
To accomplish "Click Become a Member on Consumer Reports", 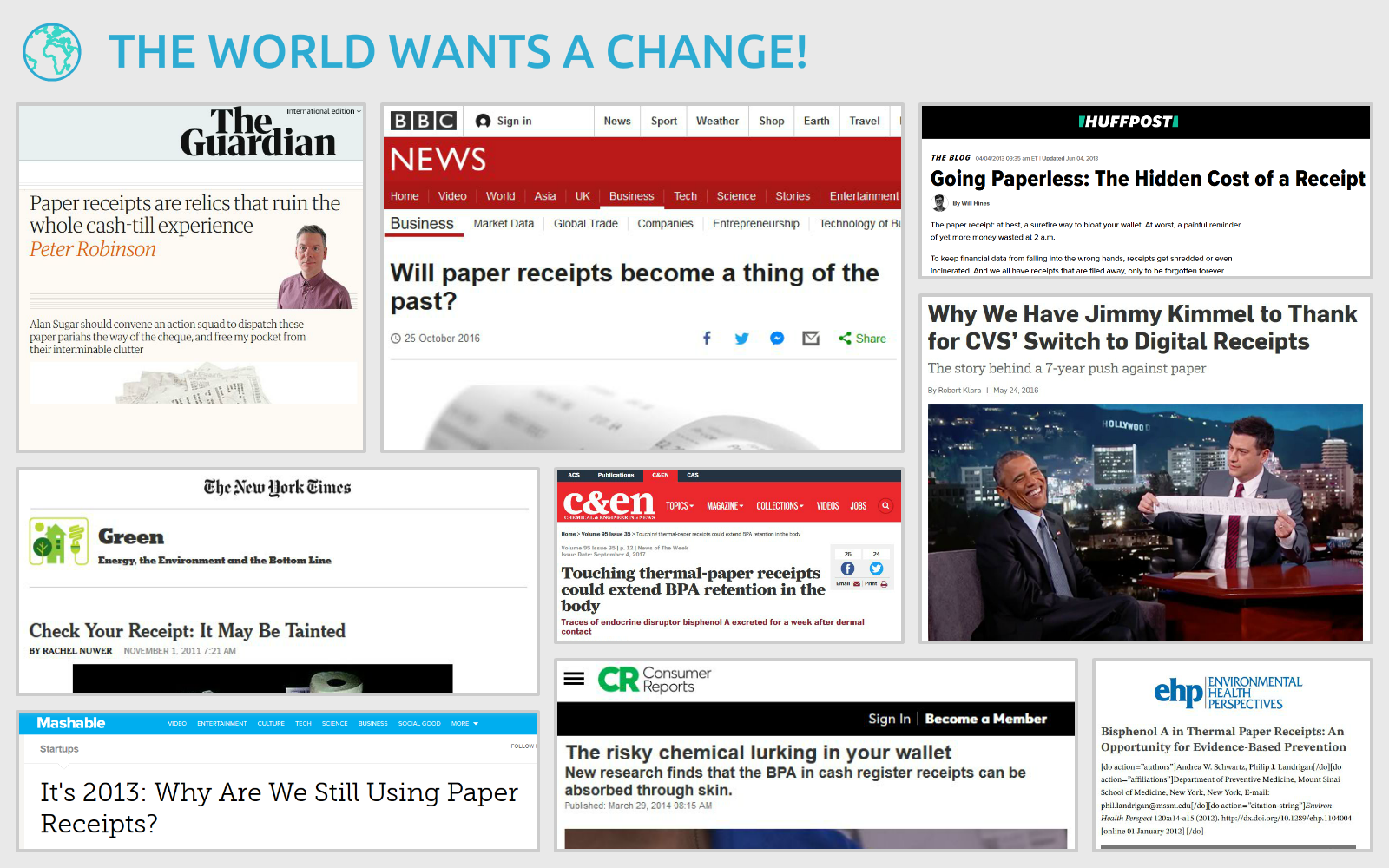I will click(x=985, y=719).
